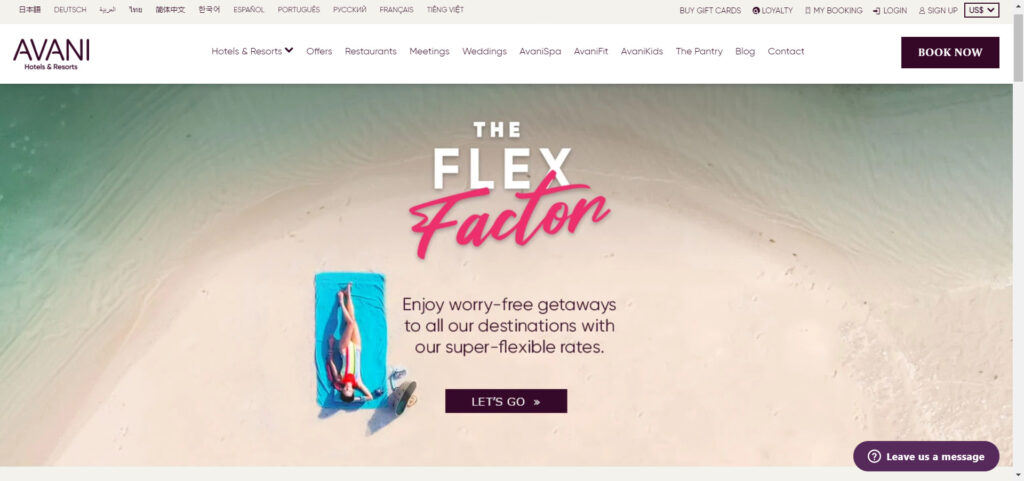
Task: Open Loyalty program icon link
Action: (x=756, y=10)
